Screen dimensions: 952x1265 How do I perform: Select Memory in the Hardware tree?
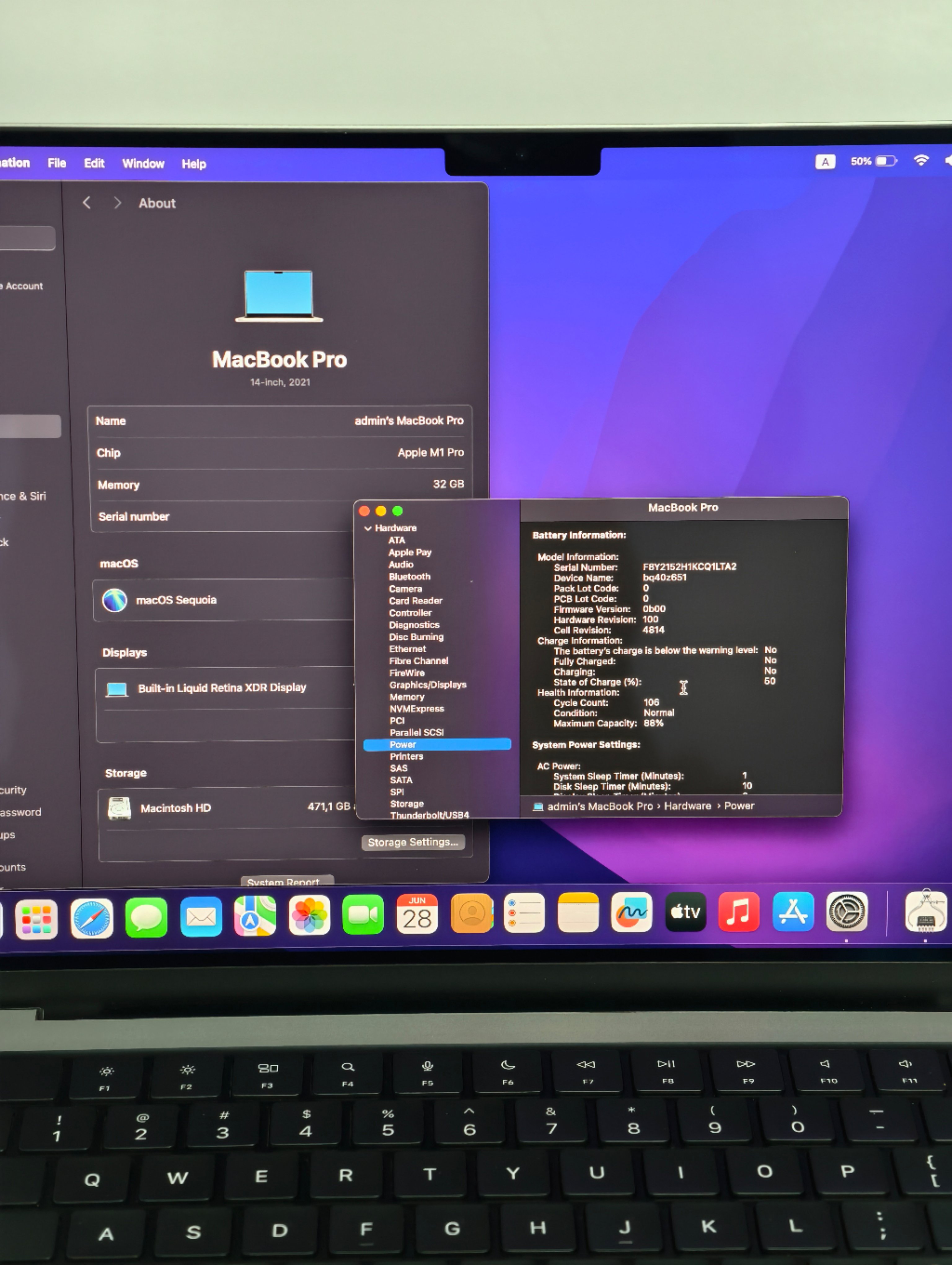407,697
